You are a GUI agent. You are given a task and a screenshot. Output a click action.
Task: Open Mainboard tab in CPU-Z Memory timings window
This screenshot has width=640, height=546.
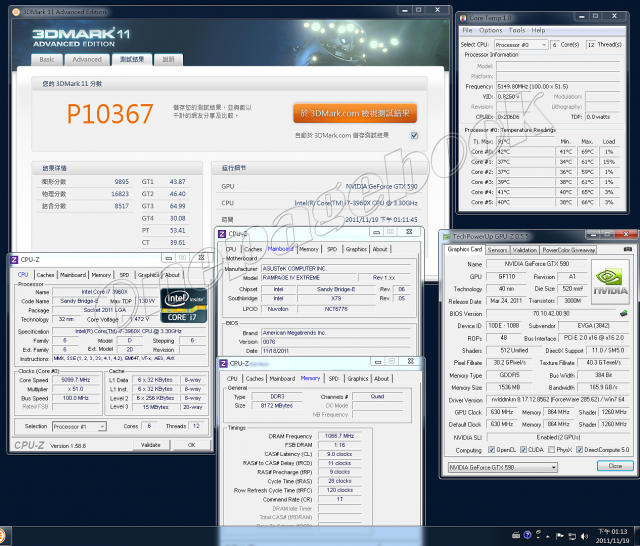pos(282,379)
